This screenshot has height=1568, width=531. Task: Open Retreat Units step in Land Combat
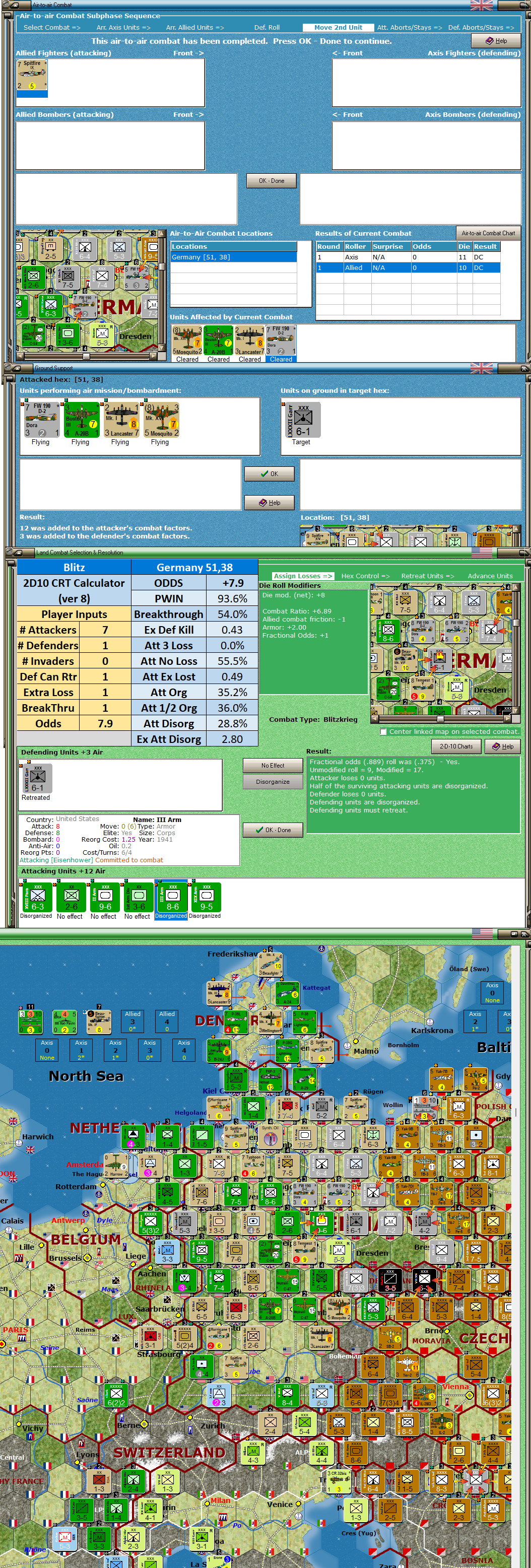tap(428, 576)
